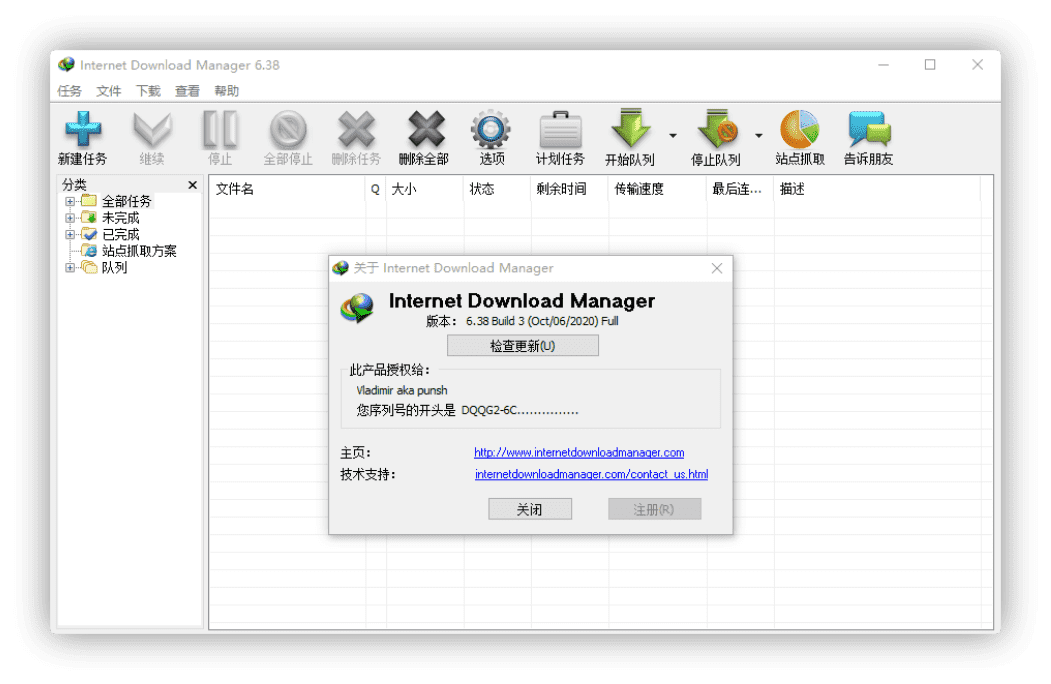Image resolution: width=1051 pixels, height=684 pixels.
Task: Open the 文件 menu
Action: 109,91
